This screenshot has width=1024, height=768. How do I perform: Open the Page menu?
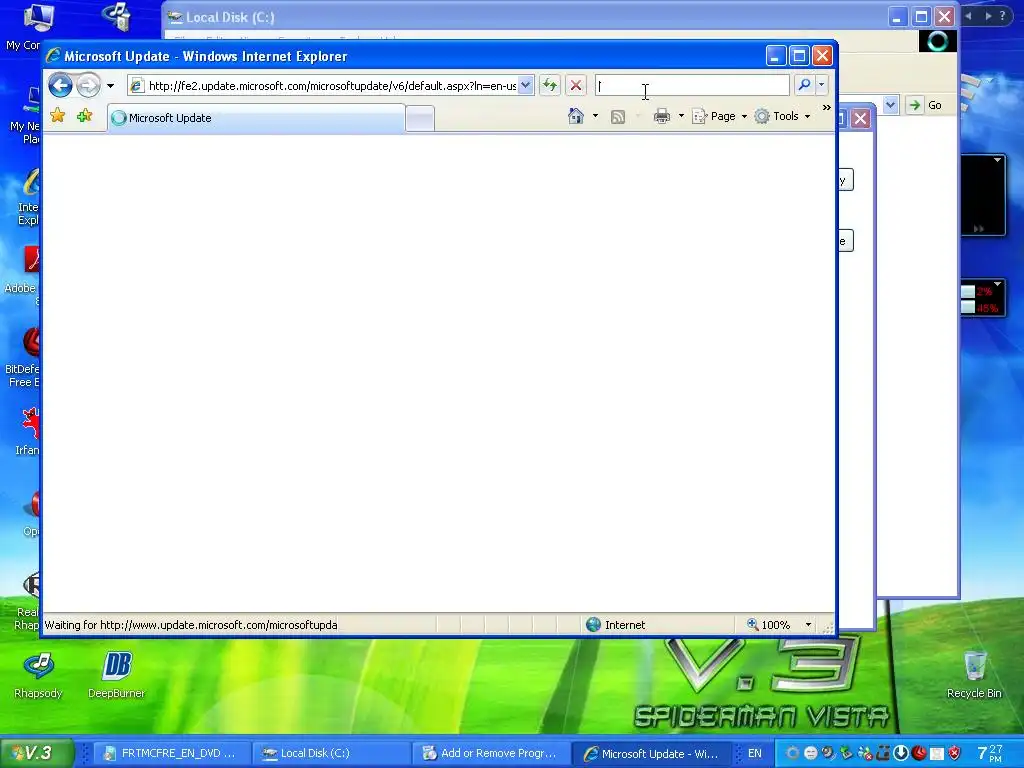click(719, 116)
